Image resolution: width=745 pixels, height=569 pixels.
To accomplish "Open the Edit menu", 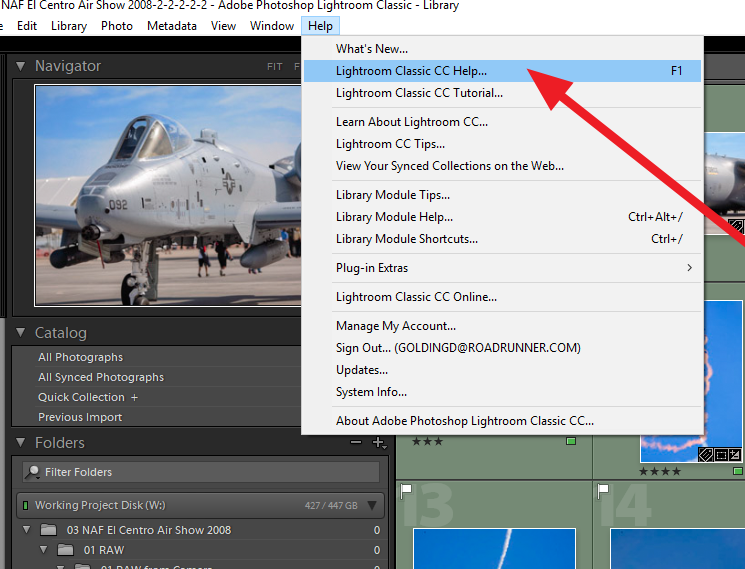I will 27,26.
